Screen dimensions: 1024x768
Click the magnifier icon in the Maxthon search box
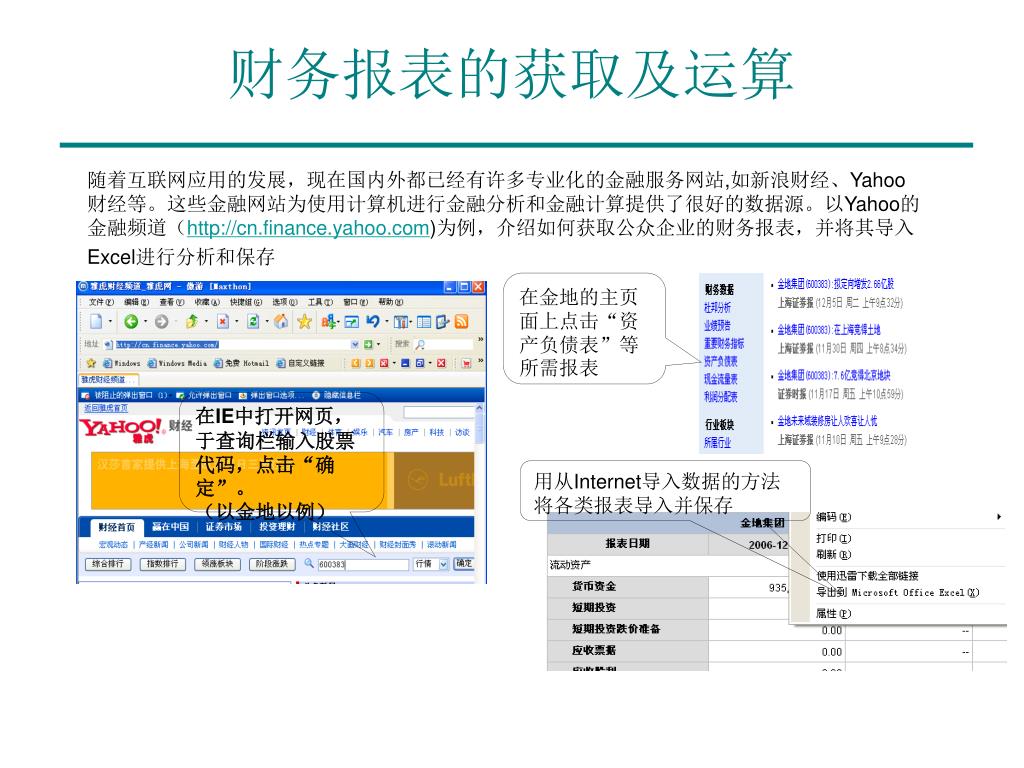pyautogui.click(x=420, y=344)
